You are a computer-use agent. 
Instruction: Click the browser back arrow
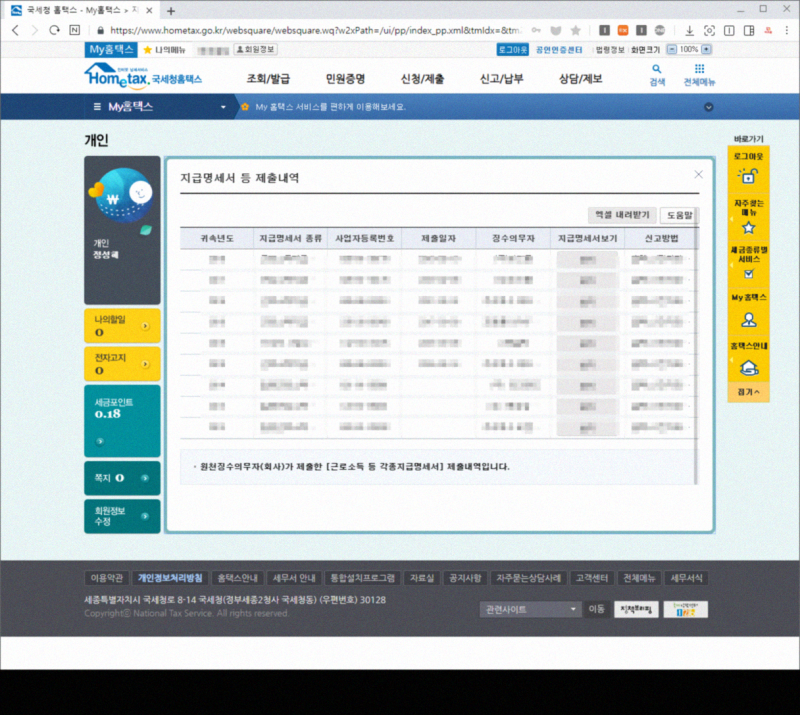[x=15, y=31]
